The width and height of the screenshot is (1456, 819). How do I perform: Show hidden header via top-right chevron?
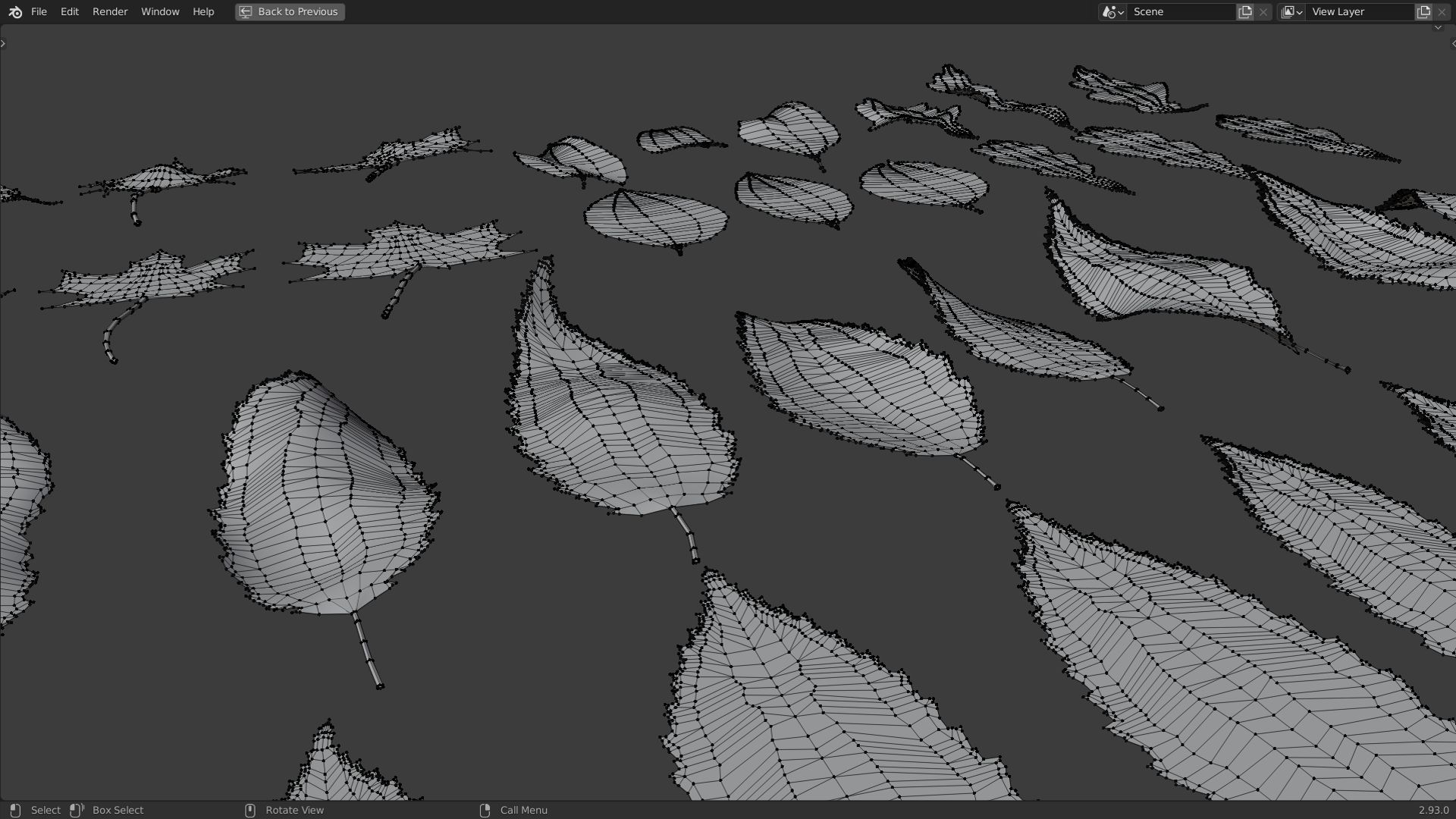tap(1438, 28)
